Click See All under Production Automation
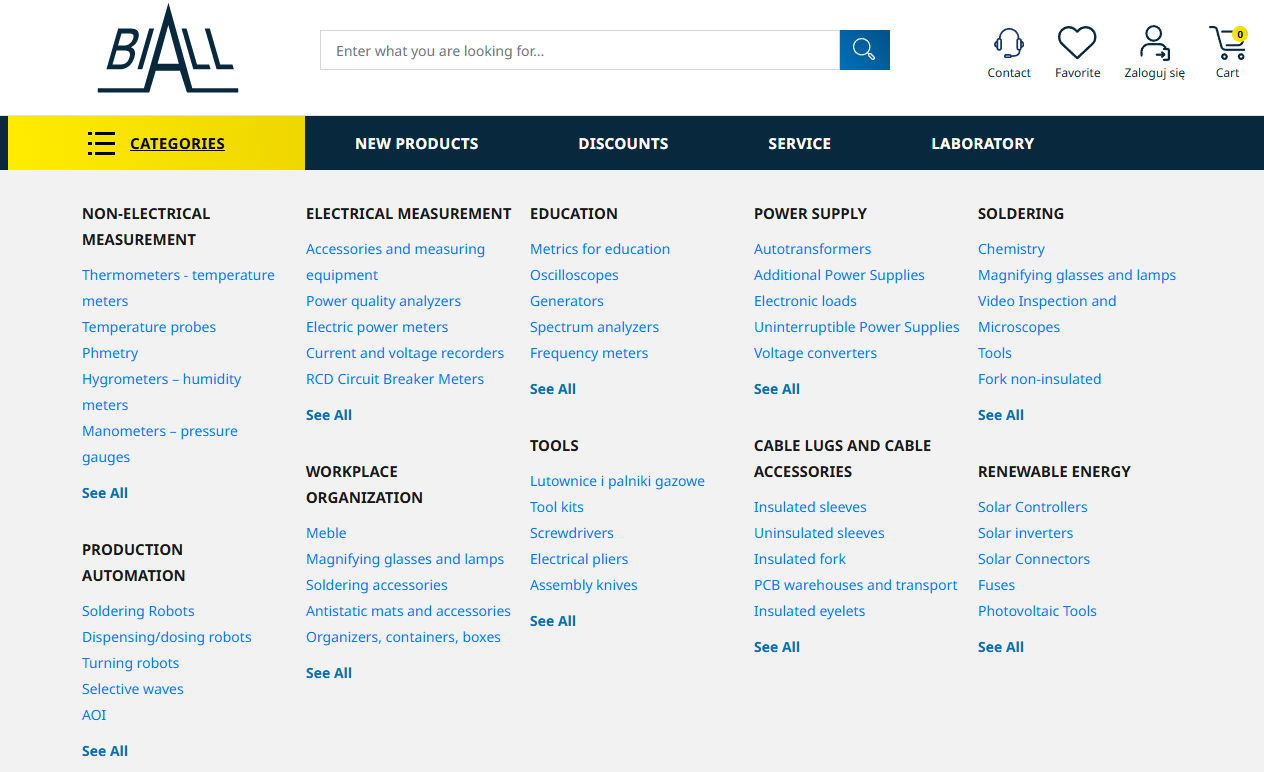The image size is (1264, 772). [105, 751]
